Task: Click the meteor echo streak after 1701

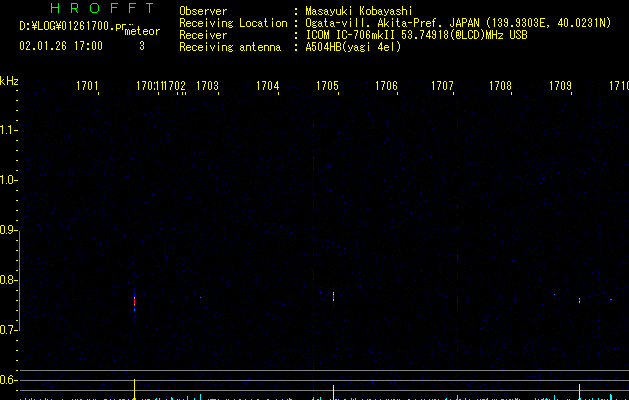Action: (x=134, y=303)
